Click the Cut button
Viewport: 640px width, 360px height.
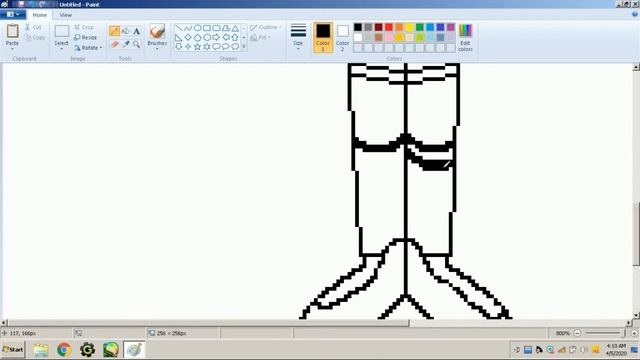coord(33,27)
